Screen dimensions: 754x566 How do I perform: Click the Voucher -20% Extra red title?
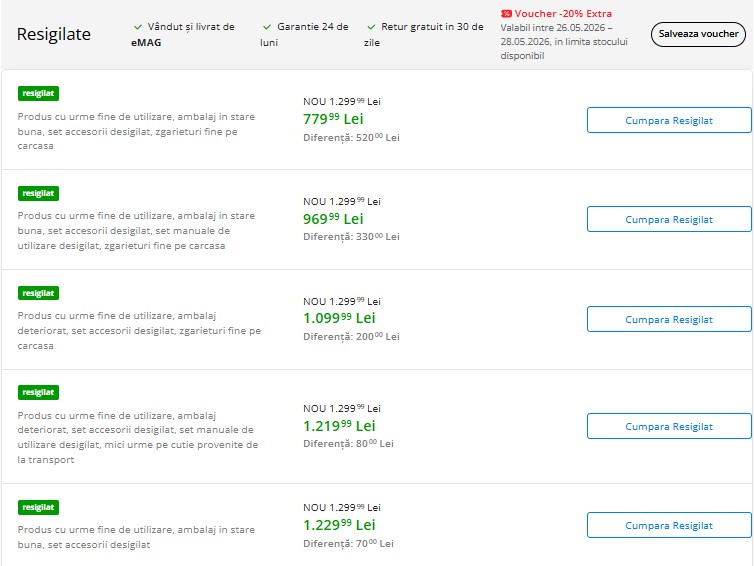563,14
